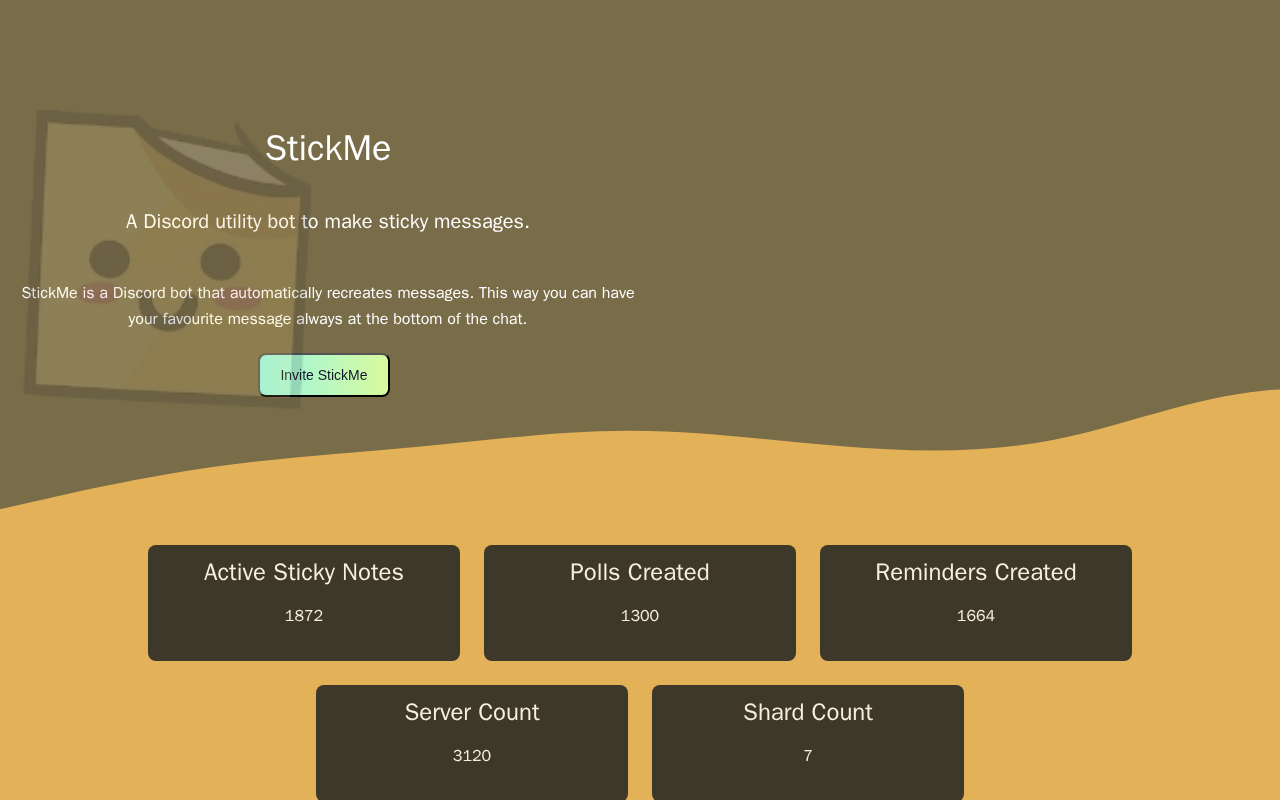Select the value 1300
The height and width of the screenshot is (800, 1280).
(x=640, y=616)
